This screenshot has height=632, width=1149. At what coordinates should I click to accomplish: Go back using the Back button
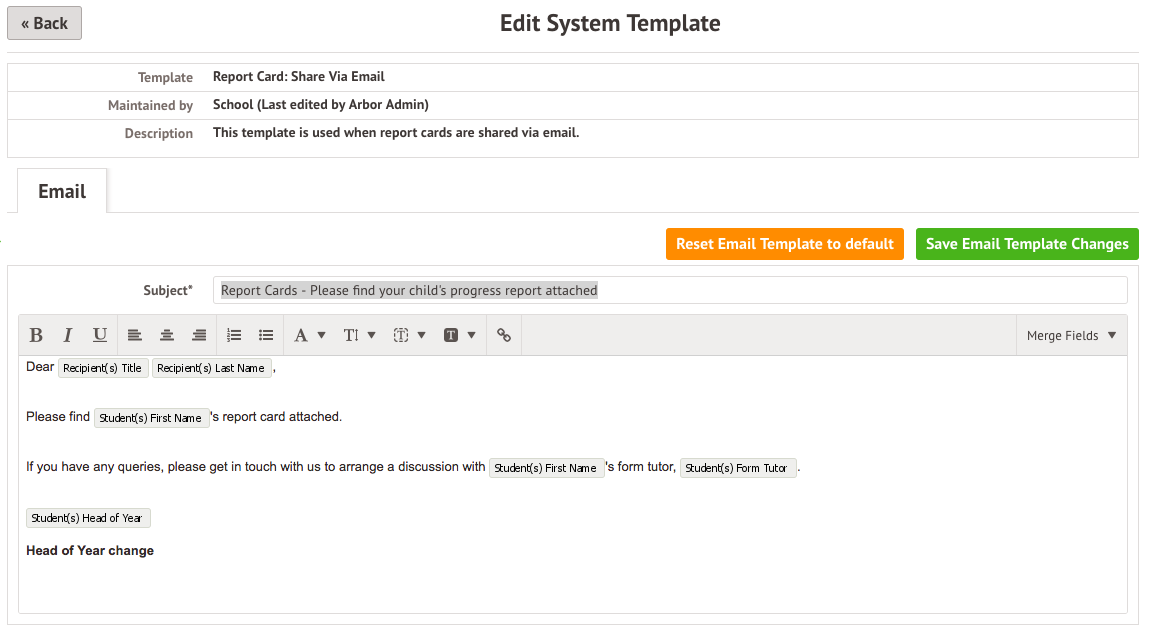(x=44, y=23)
